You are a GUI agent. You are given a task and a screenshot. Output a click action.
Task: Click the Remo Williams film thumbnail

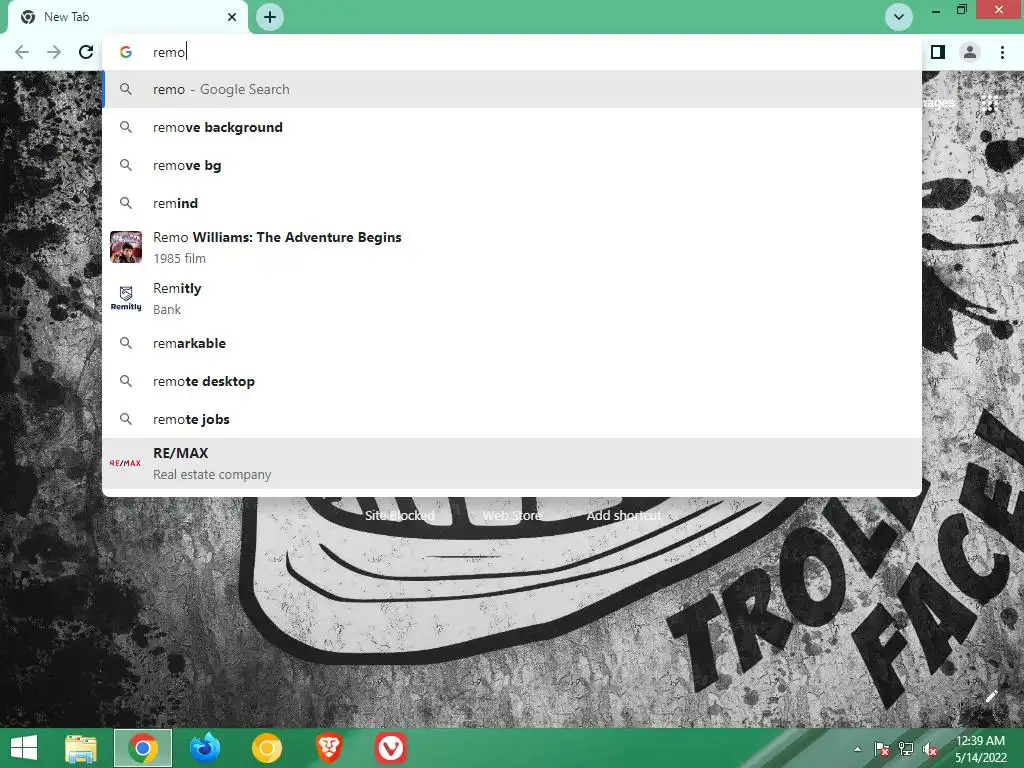(126, 247)
